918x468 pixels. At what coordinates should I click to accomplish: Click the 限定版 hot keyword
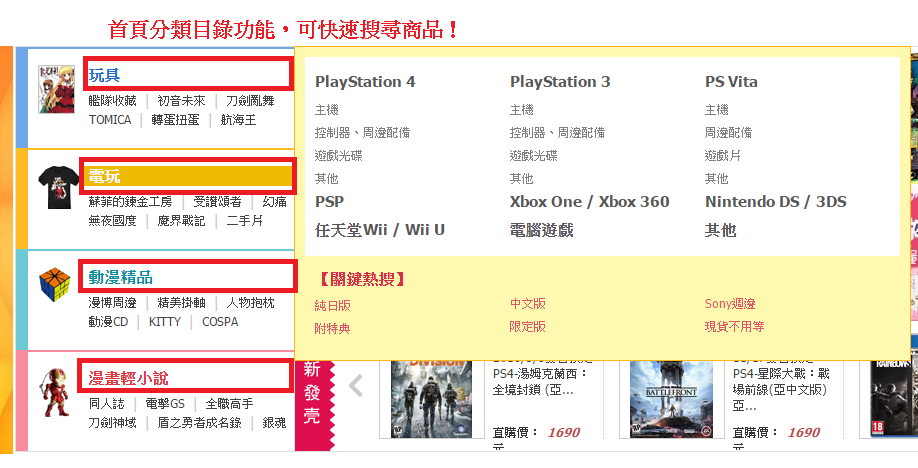pyautogui.click(x=527, y=326)
